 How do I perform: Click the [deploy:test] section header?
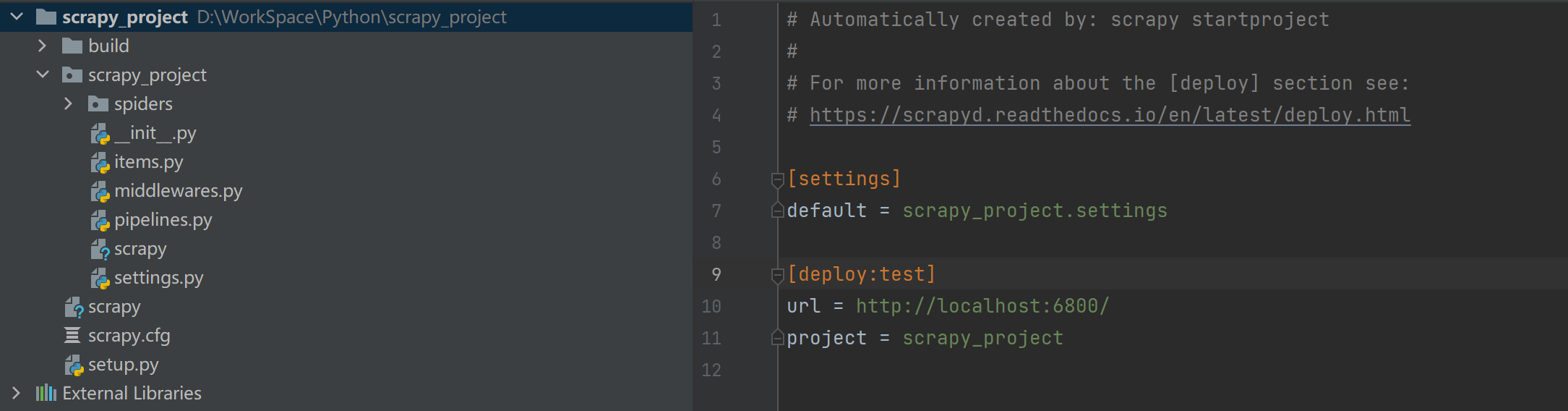pyautogui.click(x=861, y=274)
